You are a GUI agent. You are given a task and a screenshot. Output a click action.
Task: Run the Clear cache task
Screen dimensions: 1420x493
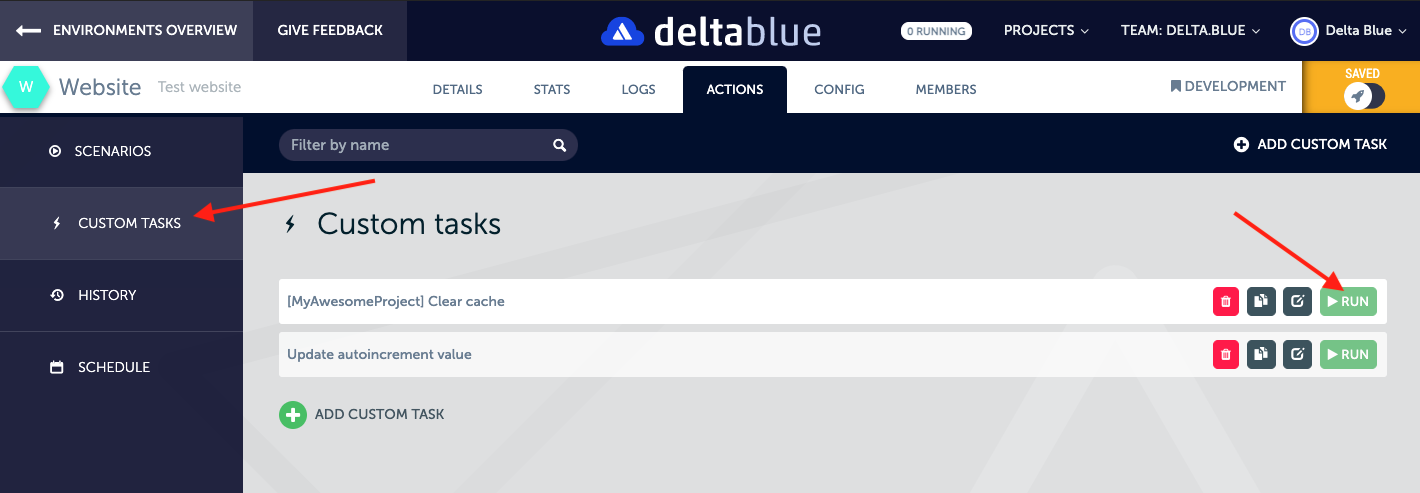point(1347,301)
